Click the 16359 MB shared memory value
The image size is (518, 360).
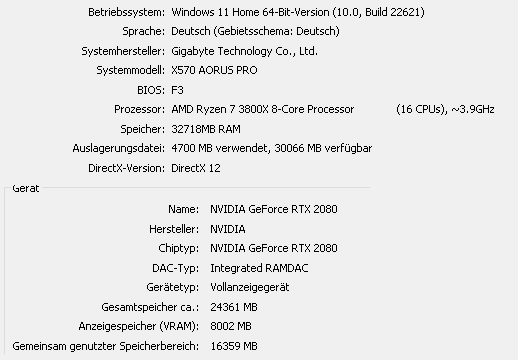234,346
